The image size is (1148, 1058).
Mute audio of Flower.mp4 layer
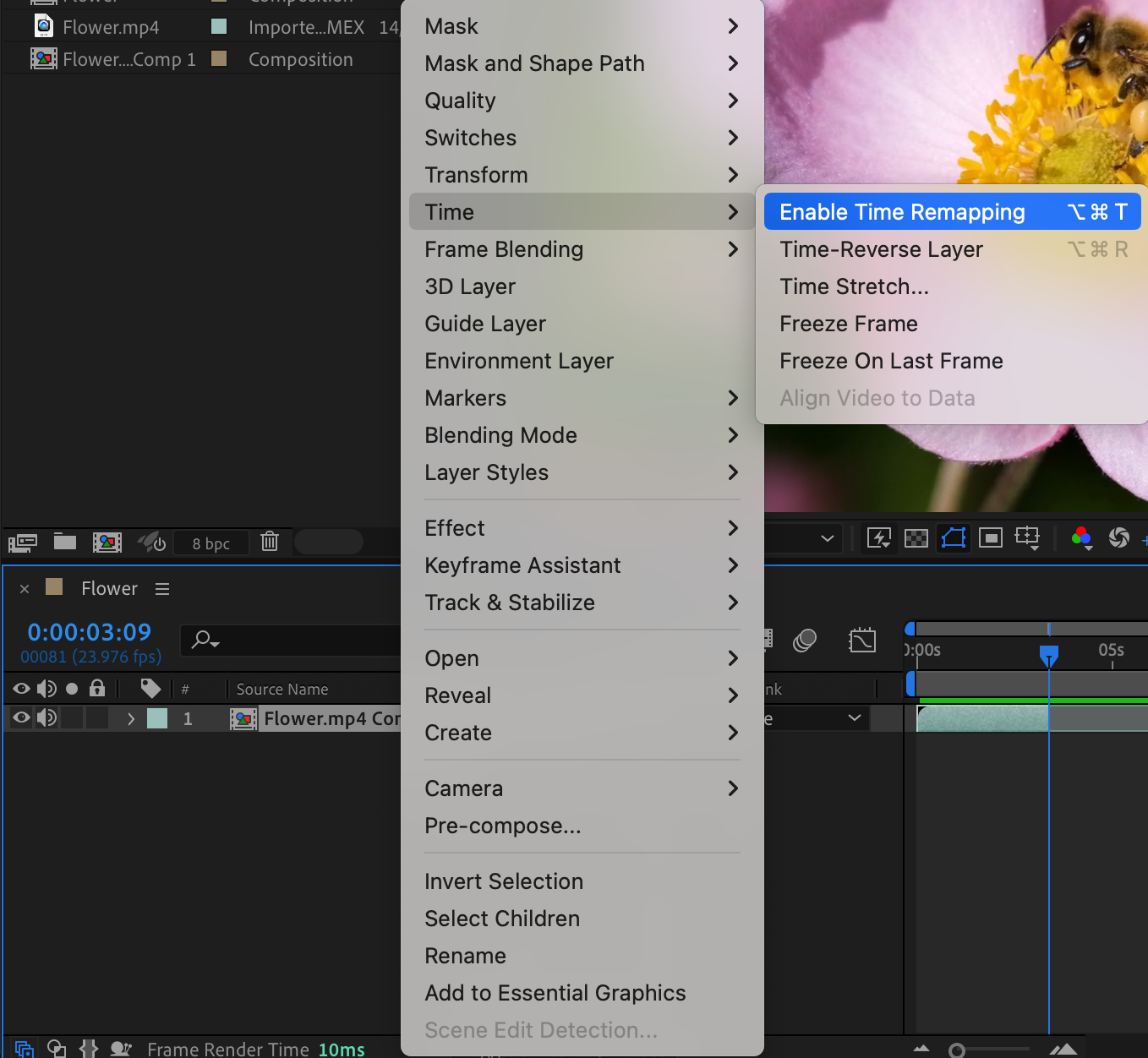46,718
